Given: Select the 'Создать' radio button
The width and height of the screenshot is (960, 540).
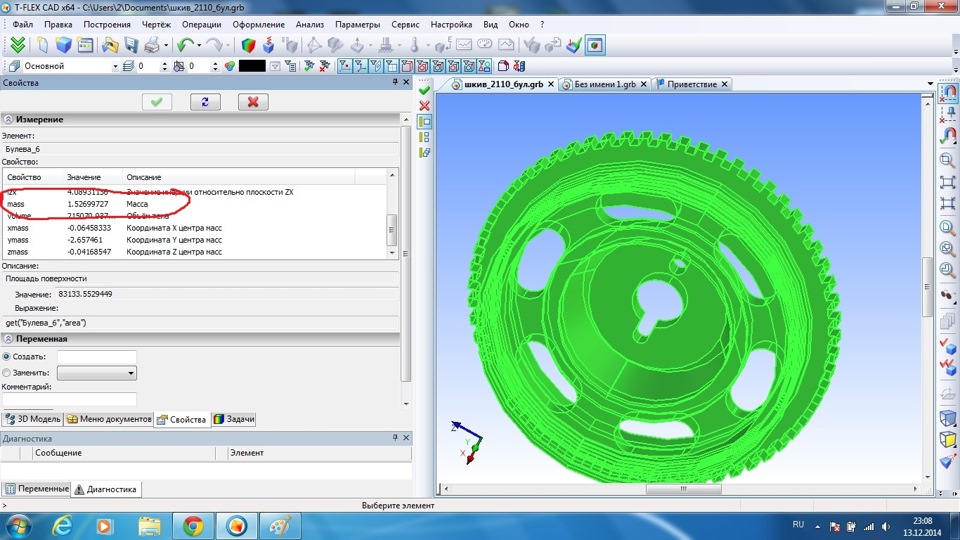Looking at the screenshot, I should (x=7, y=356).
